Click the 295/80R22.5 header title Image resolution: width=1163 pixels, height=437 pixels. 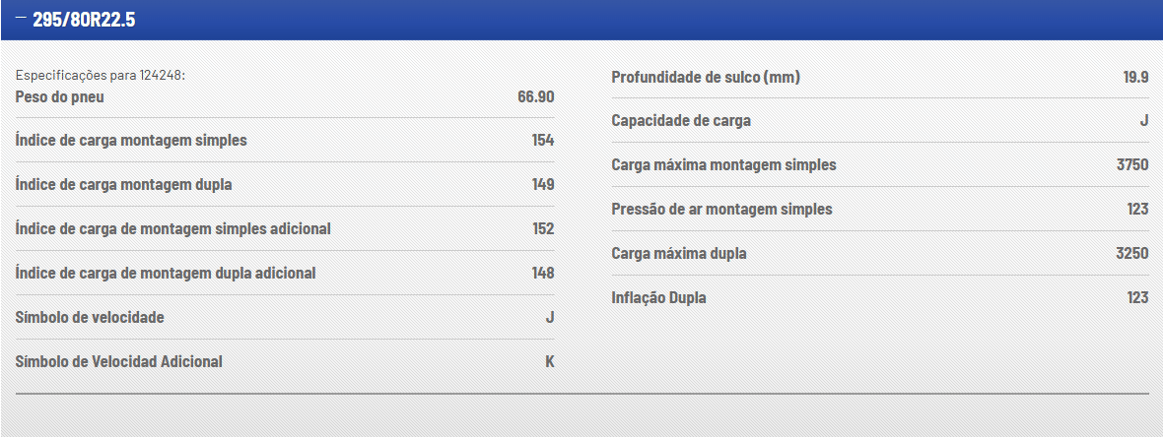coord(84,19)
